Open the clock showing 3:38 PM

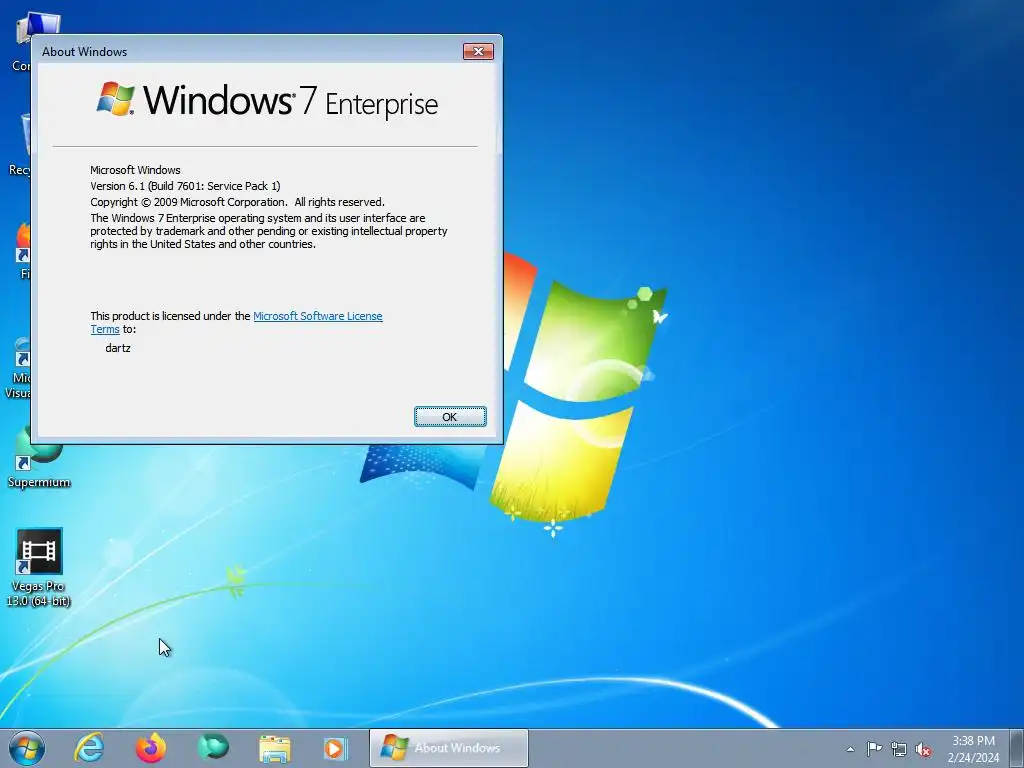coord(973,749)
